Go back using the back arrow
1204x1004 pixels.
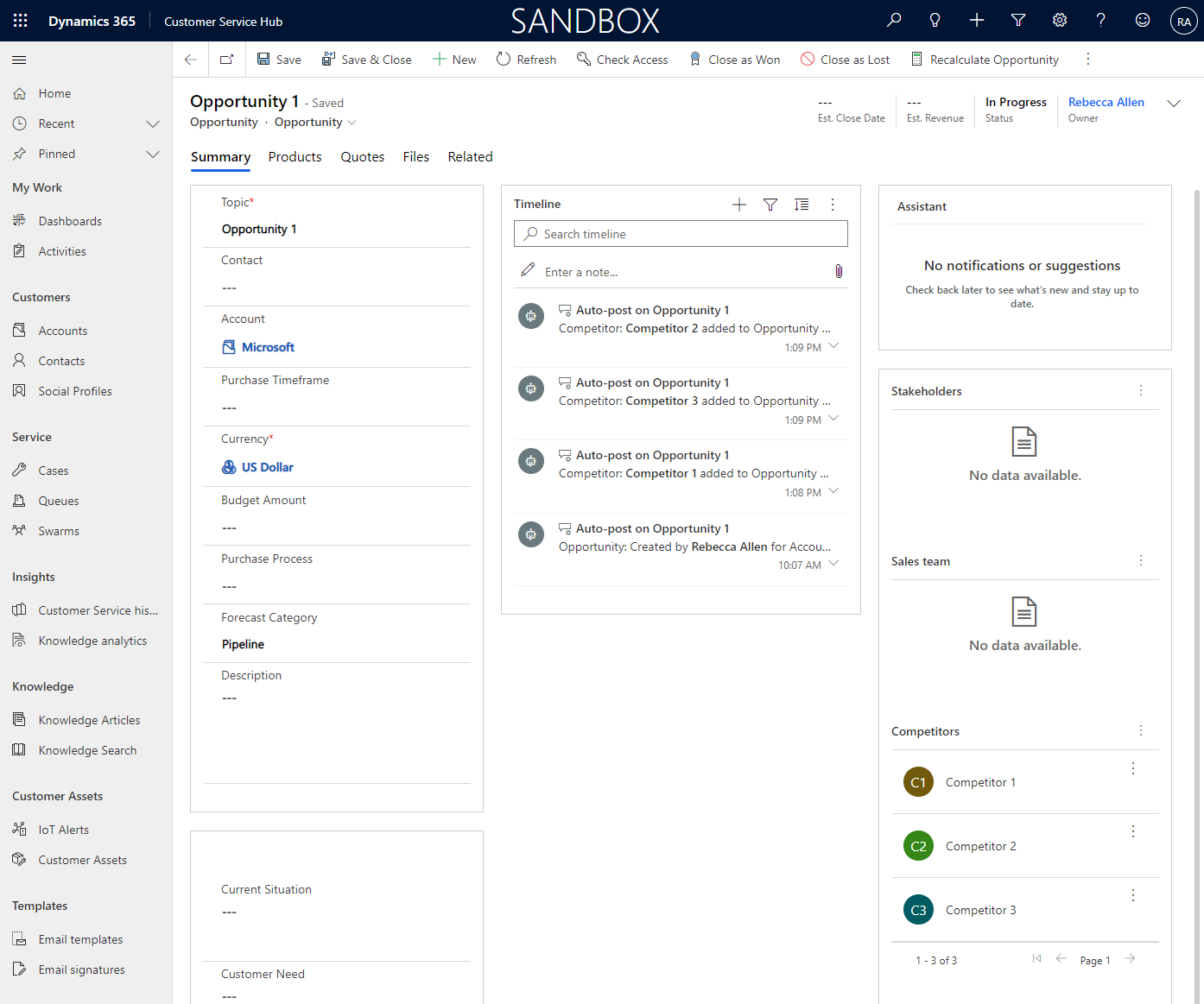(x=190, y=60)
